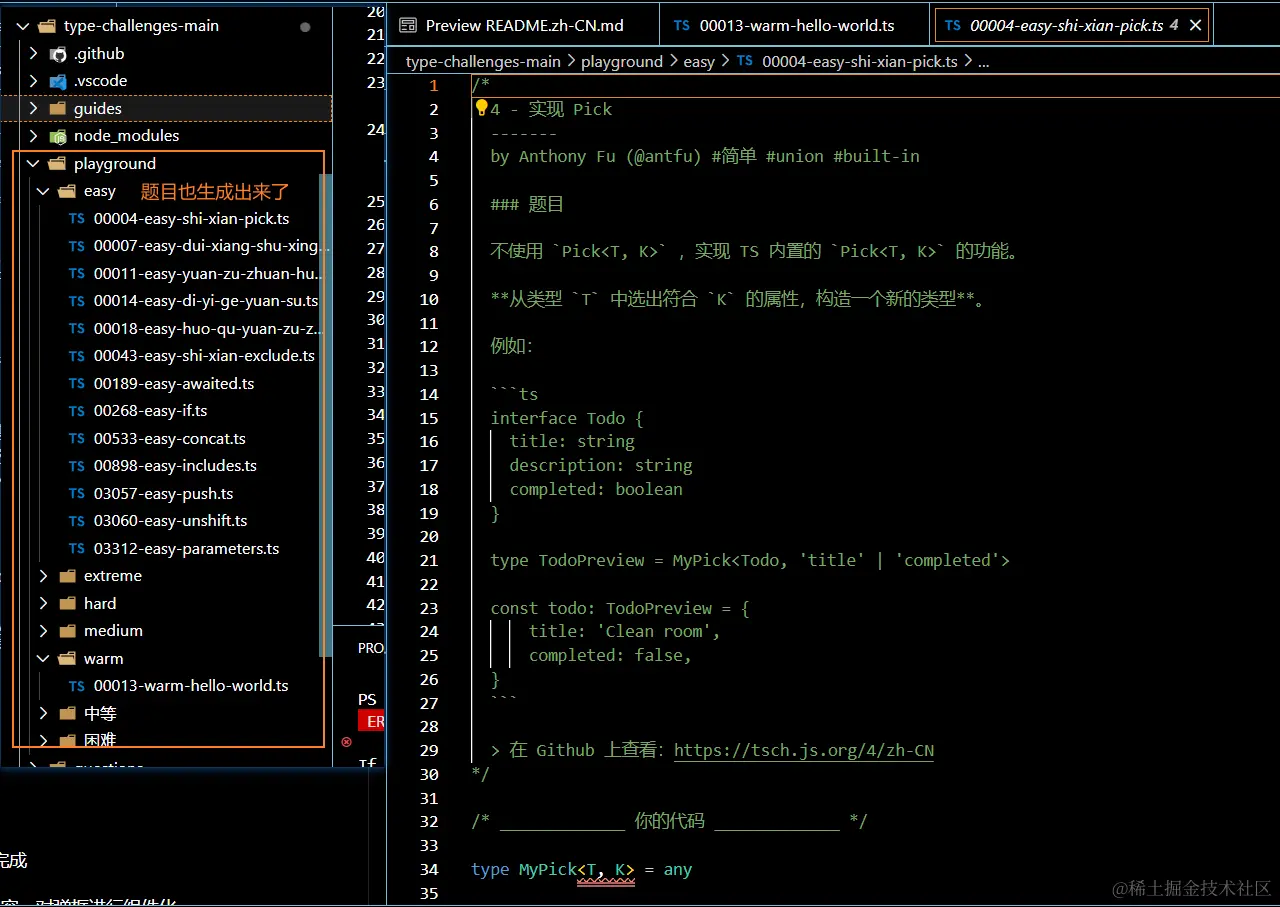Click type-challenges-main in the breadcrumb

click(x=483, y=61)
